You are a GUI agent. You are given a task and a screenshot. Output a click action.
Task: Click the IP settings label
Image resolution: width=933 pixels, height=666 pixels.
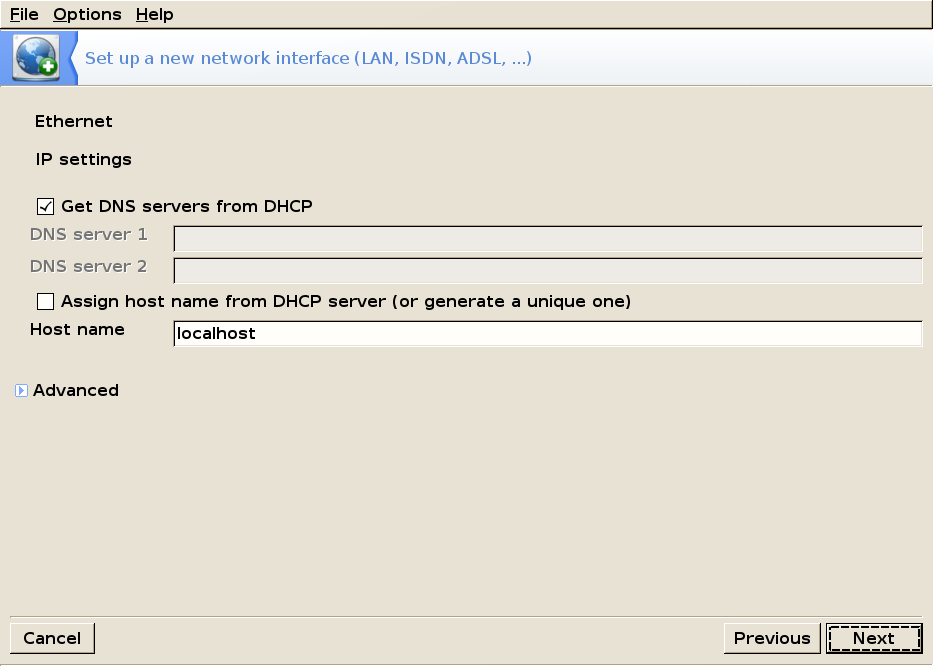point(84,160)
